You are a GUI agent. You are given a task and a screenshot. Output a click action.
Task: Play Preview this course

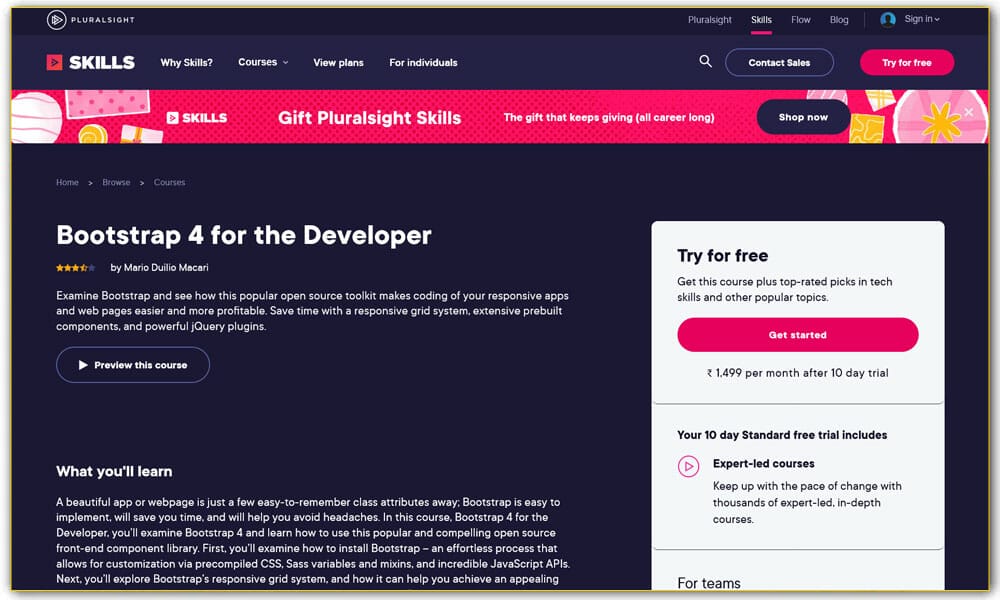pyautogui.click(x=133, y=365)
